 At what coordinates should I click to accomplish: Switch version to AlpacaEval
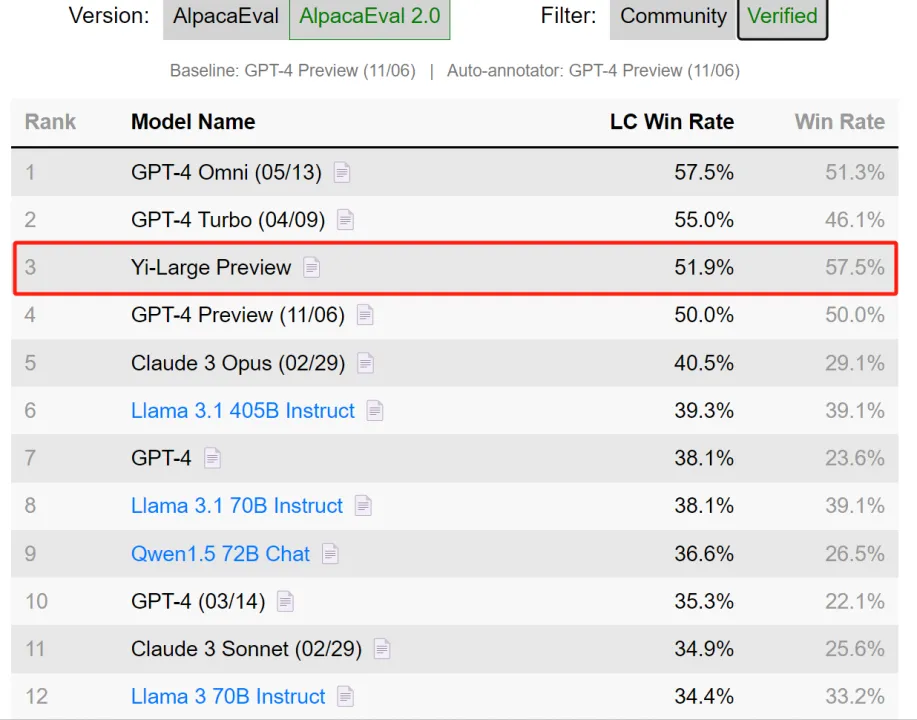226,17
